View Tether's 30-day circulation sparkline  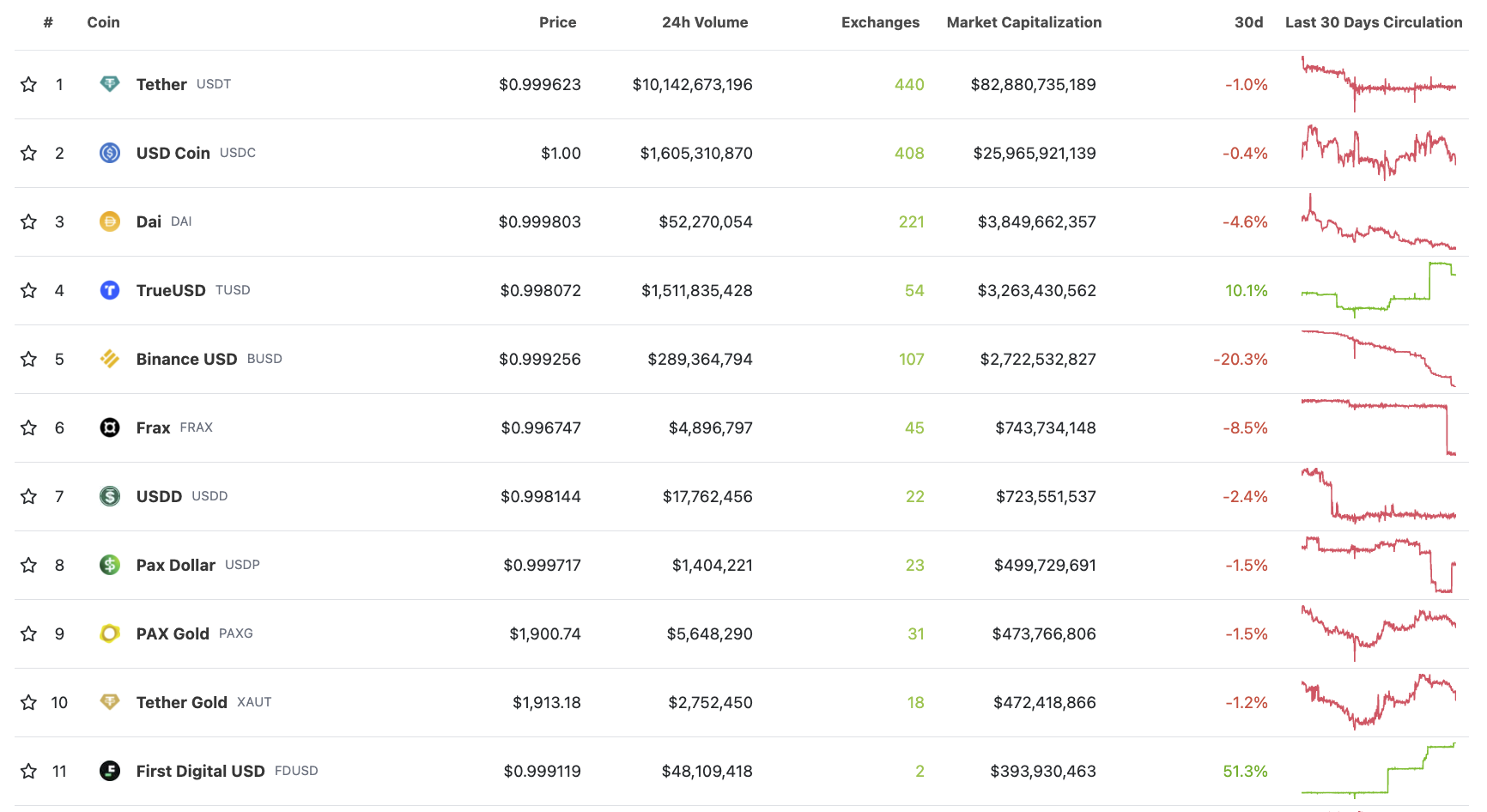(1379, 84)
